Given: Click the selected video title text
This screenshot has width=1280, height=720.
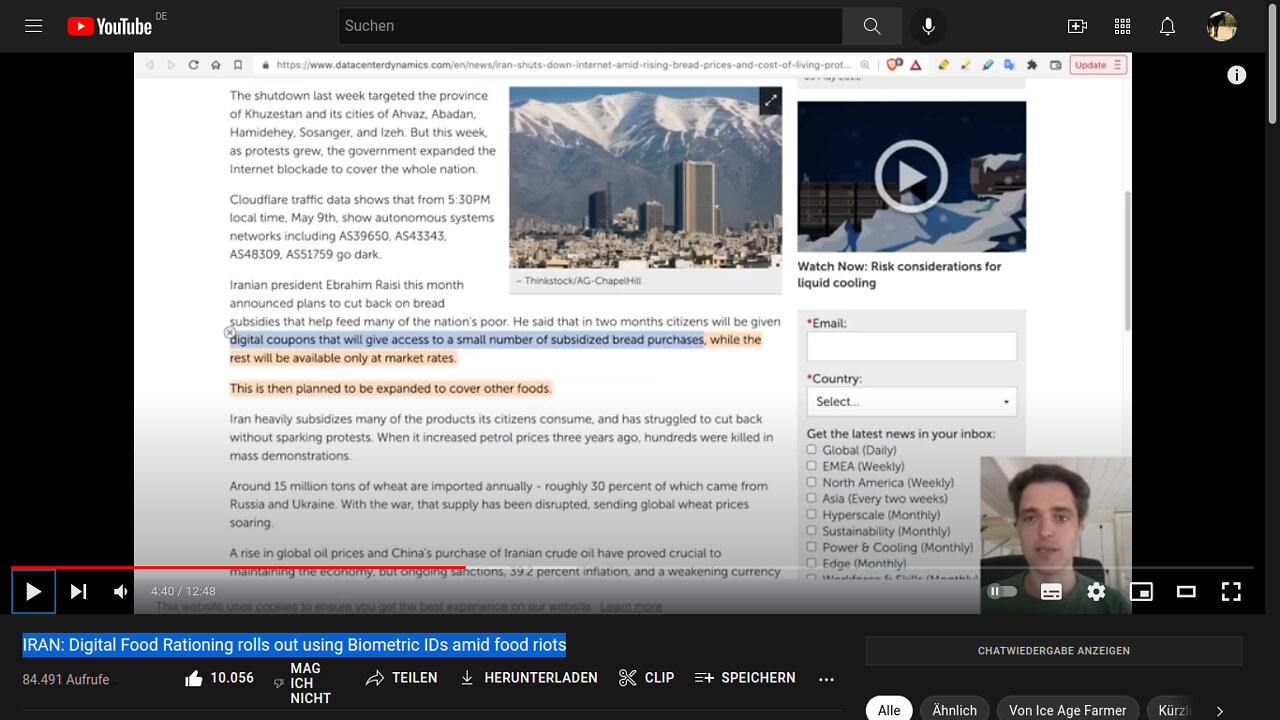Looking at the screenshot, I should coord(294,645).
